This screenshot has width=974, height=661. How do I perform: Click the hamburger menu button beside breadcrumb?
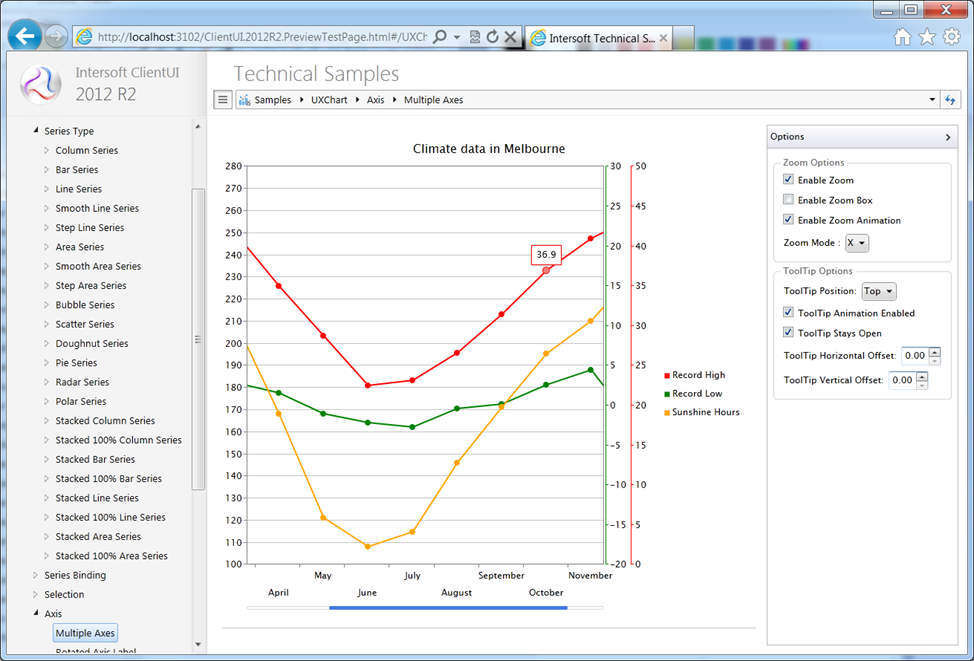(x=222, y=99)
